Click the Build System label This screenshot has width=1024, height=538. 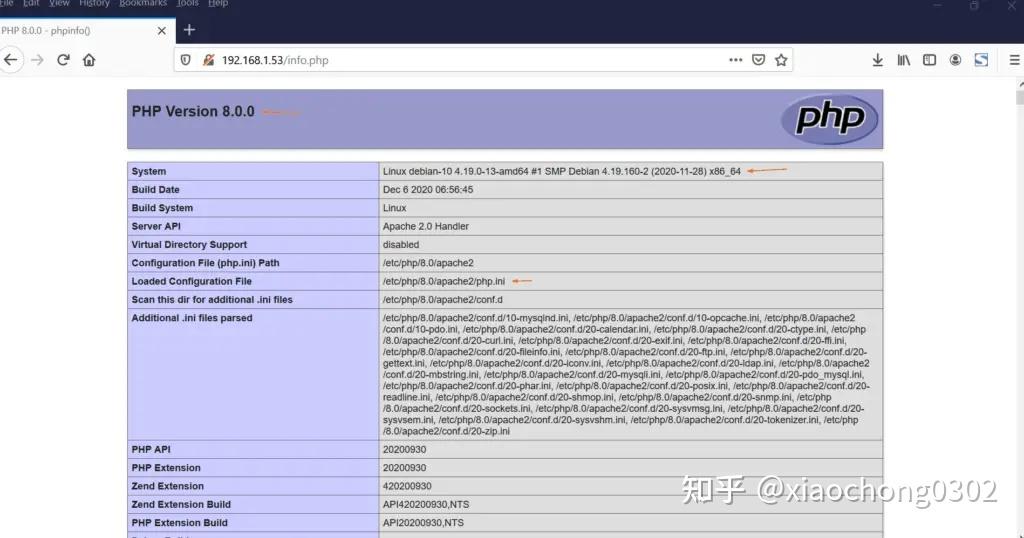162,208
